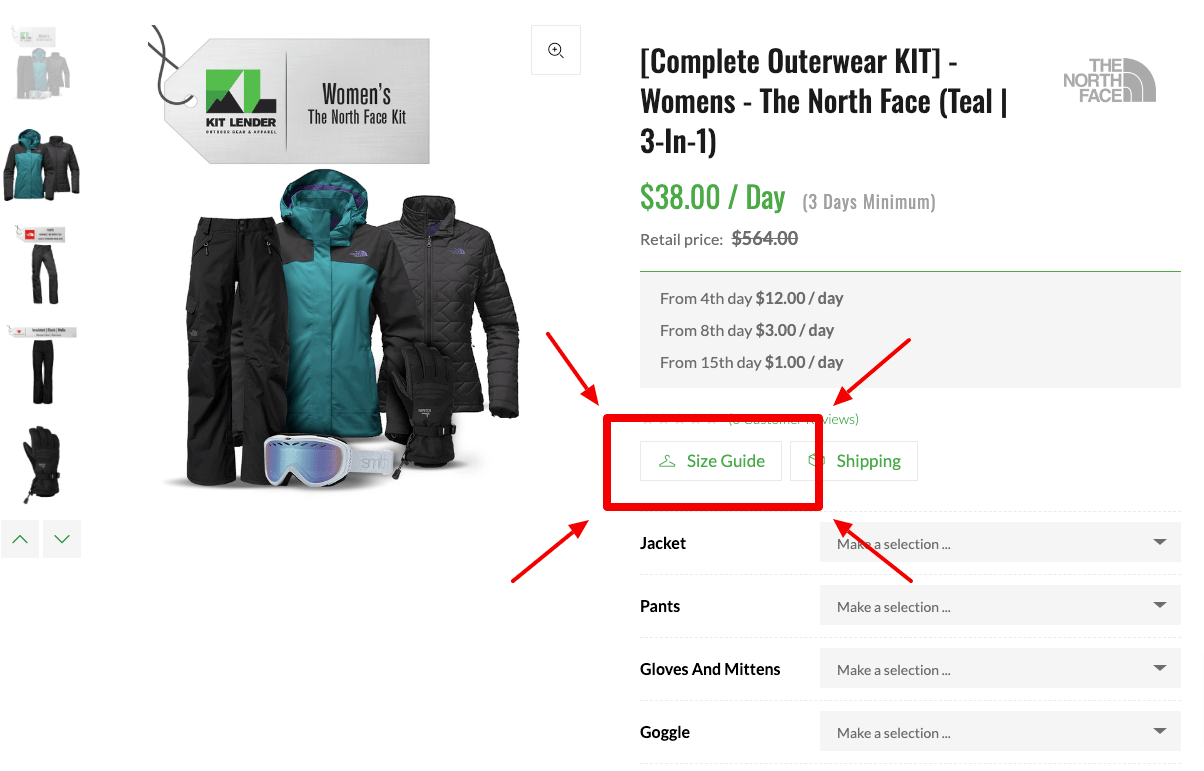Open the Customer Reviews link

[x=793, y=419]
